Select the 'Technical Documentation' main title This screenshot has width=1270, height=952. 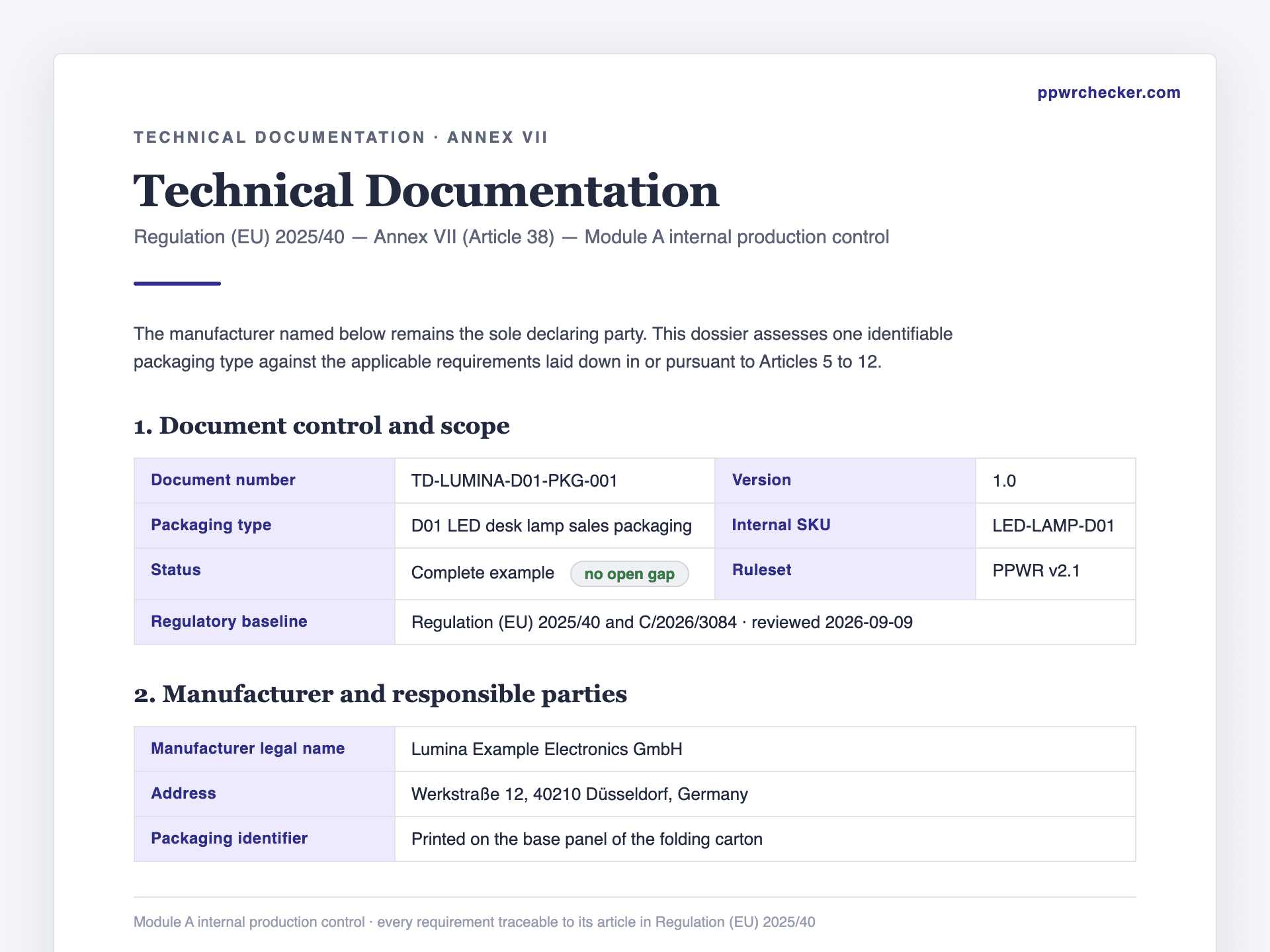click(426, 190)
